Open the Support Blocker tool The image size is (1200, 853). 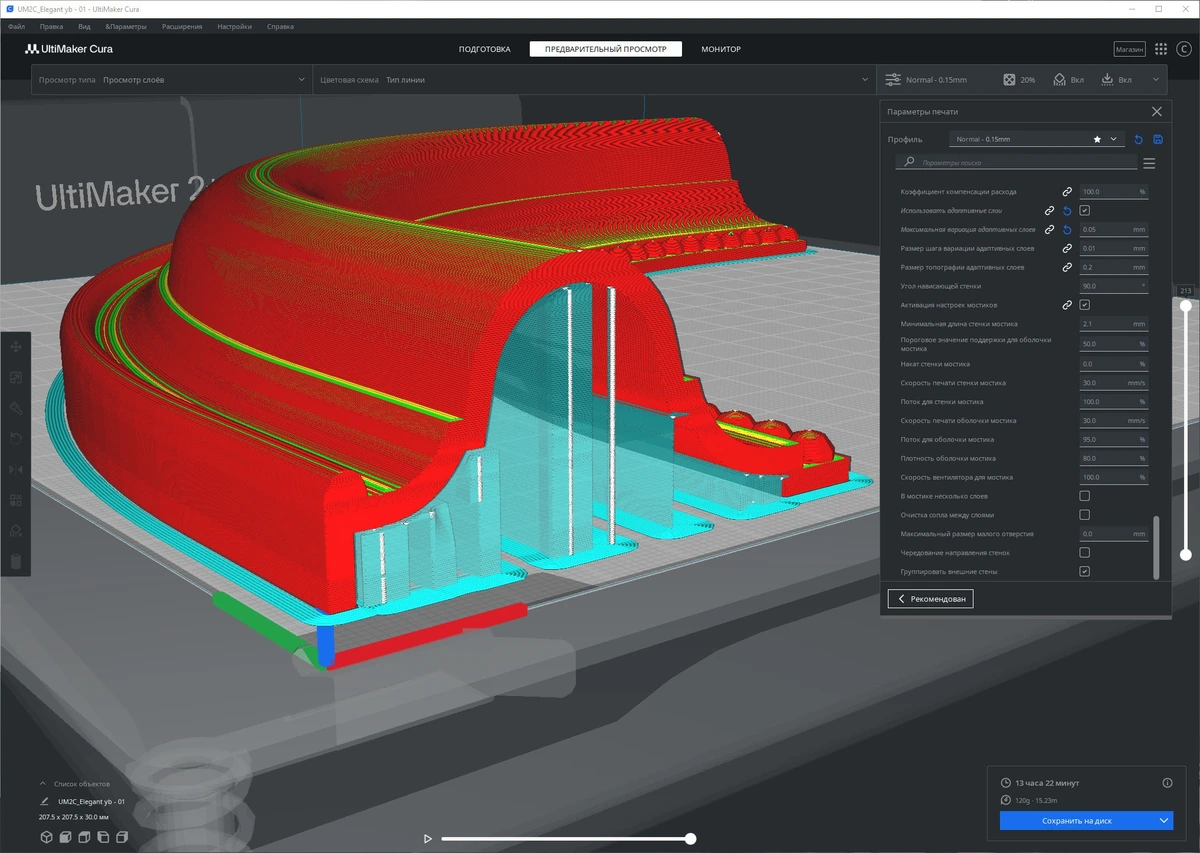tap(16, 531)
